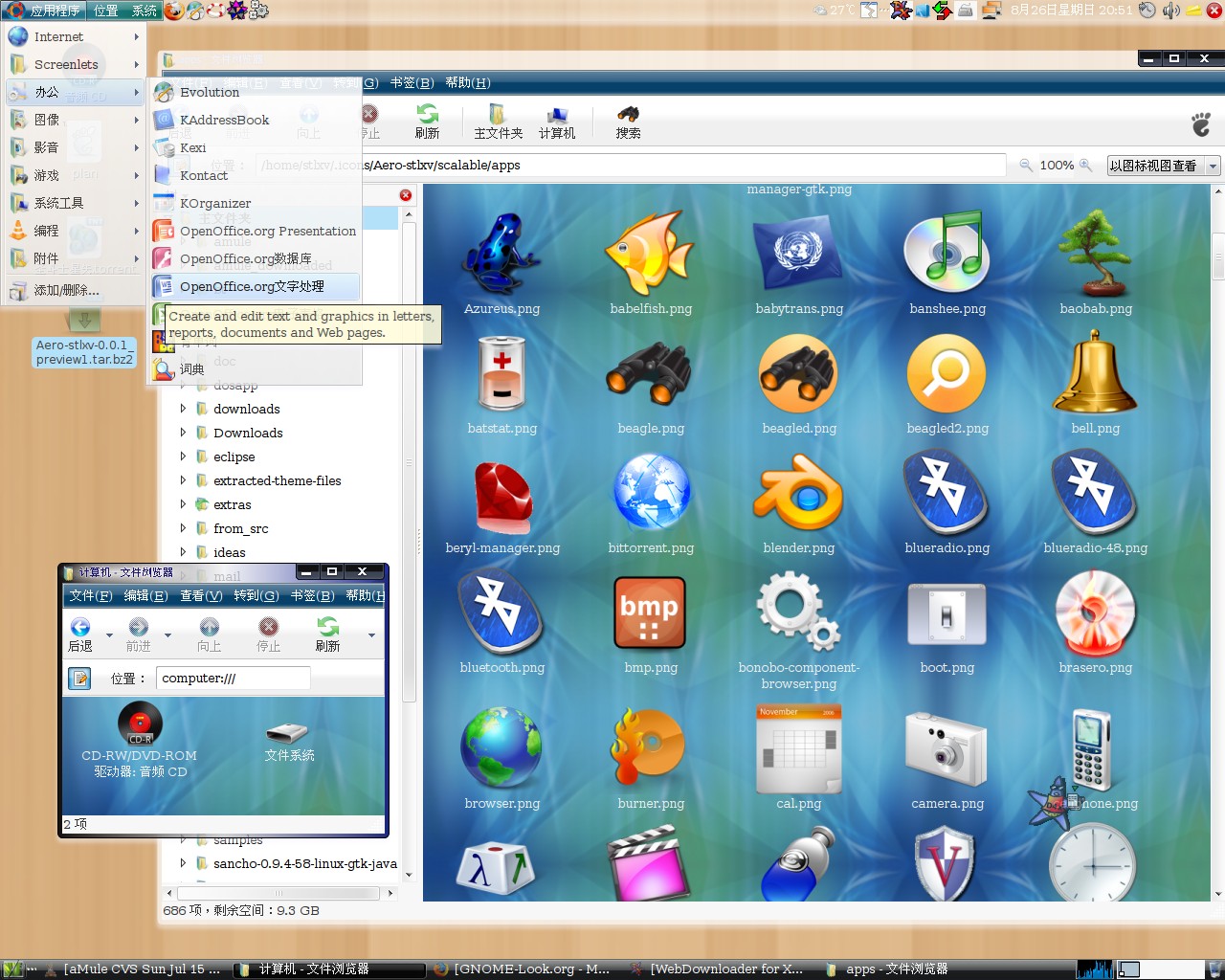Click the volume speaker tray icon

[x=1169, y=11]
